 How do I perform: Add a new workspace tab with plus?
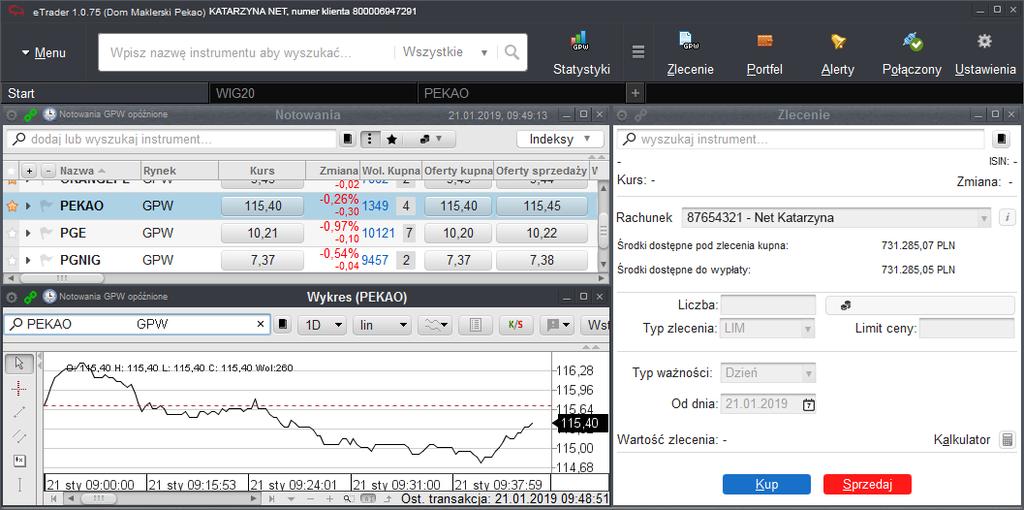(x=635, y=93)
